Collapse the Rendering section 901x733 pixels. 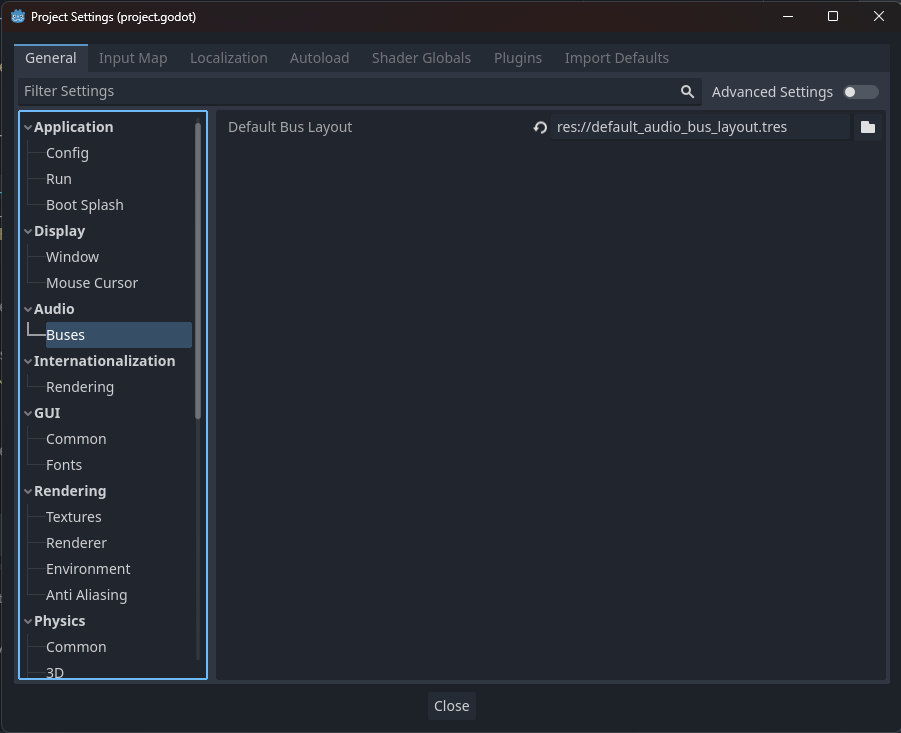tap(27, 490)
